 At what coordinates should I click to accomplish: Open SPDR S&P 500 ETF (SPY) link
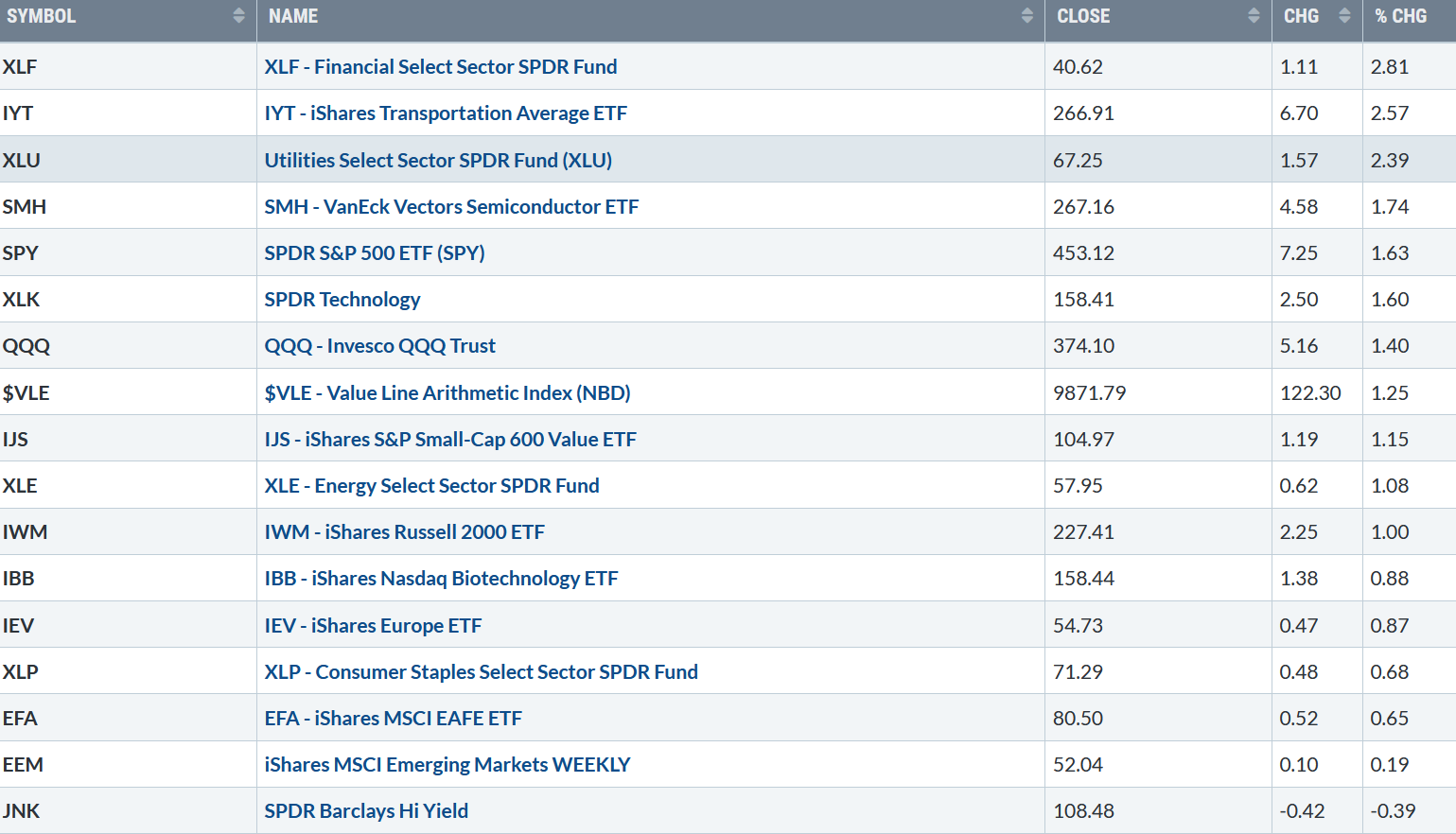pos(375,253)
